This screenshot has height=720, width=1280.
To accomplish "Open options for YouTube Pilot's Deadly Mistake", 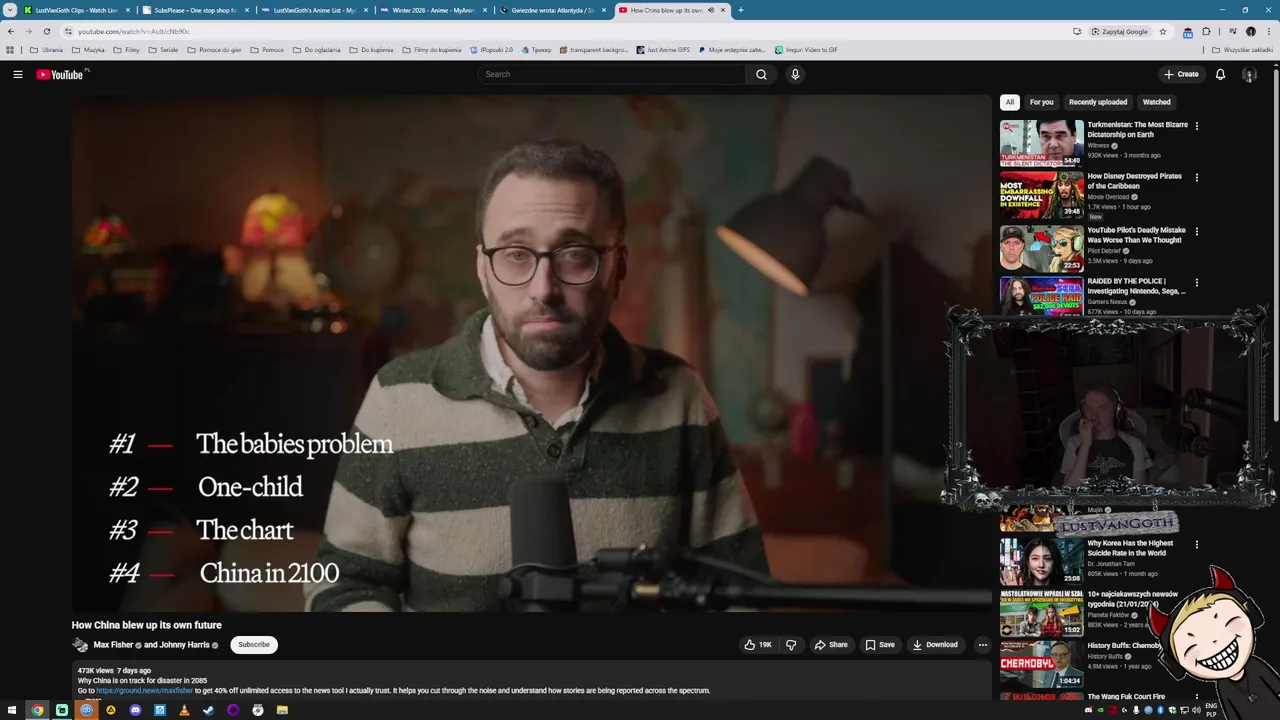I will click(x=1196, y=231).
